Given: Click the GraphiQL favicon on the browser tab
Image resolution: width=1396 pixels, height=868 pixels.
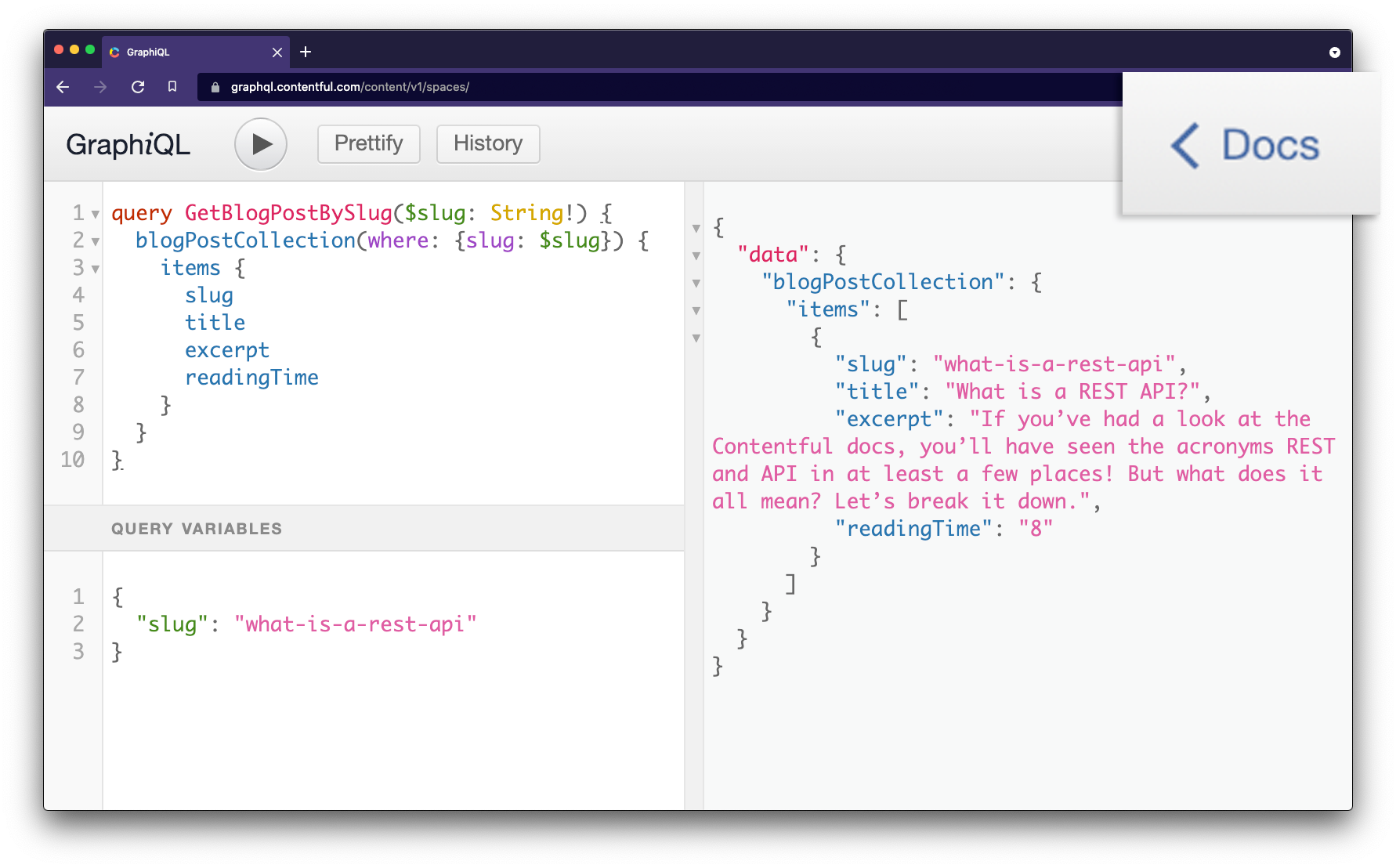Looking at the screenshot, I should click(116, 52).
